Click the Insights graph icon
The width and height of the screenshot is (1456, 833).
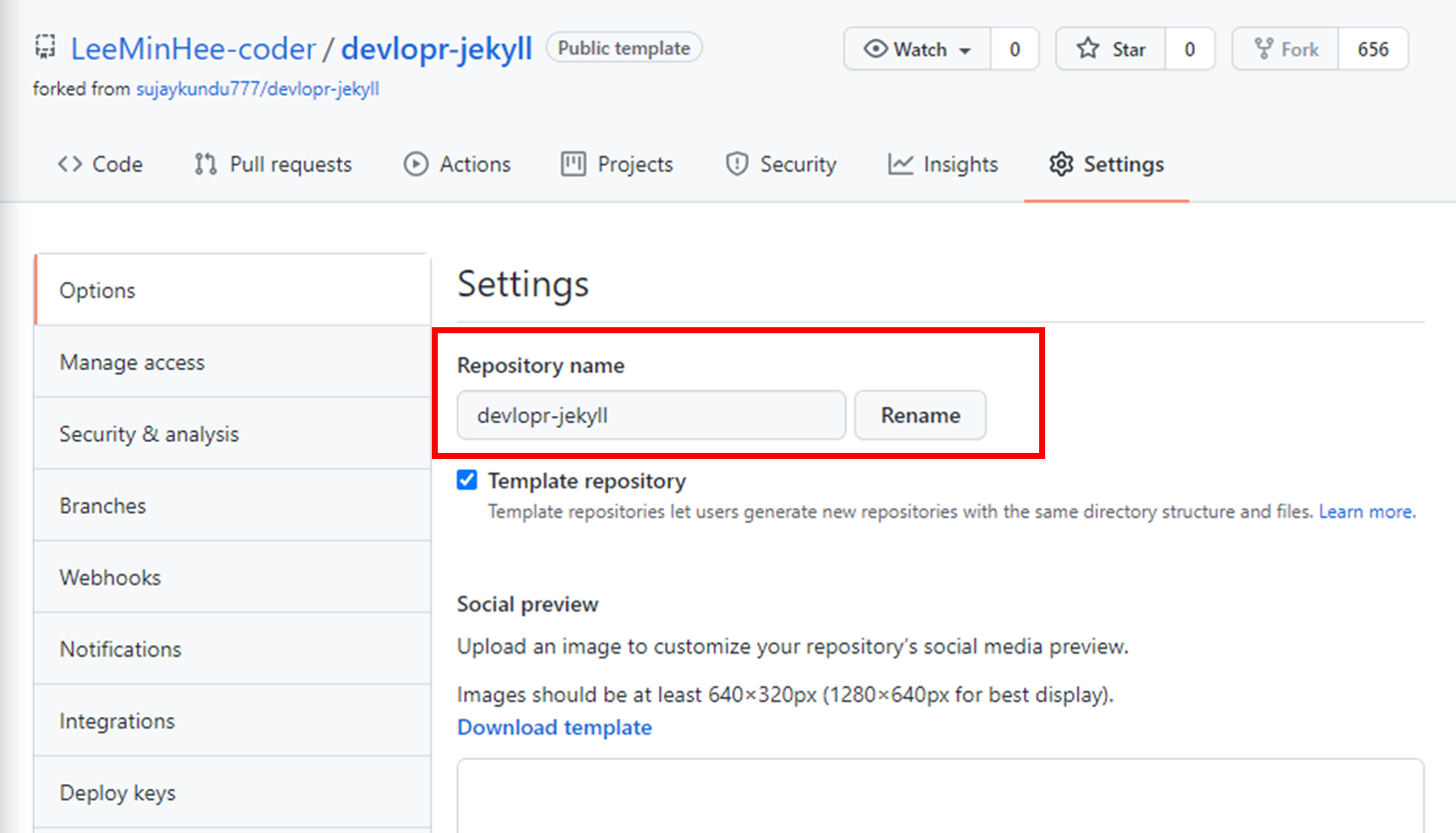tap(901, 164)
